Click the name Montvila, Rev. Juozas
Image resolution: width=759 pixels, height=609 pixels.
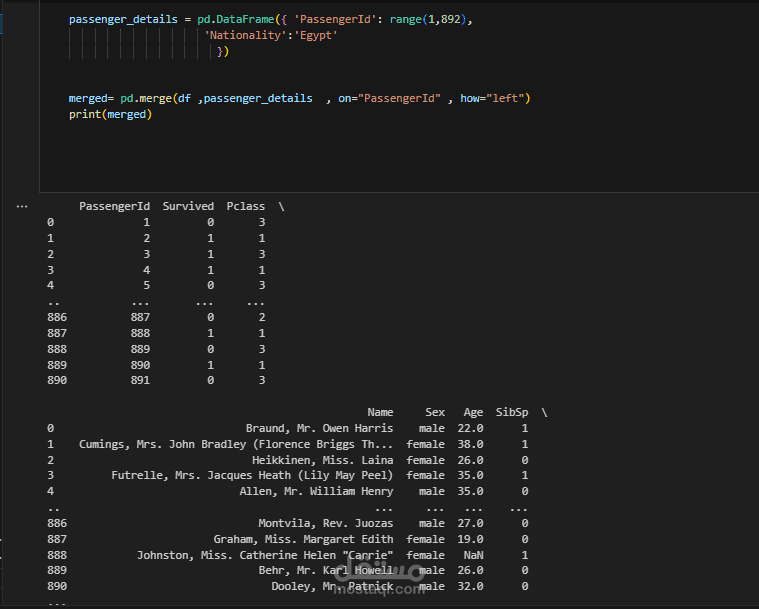click(325, 523)
